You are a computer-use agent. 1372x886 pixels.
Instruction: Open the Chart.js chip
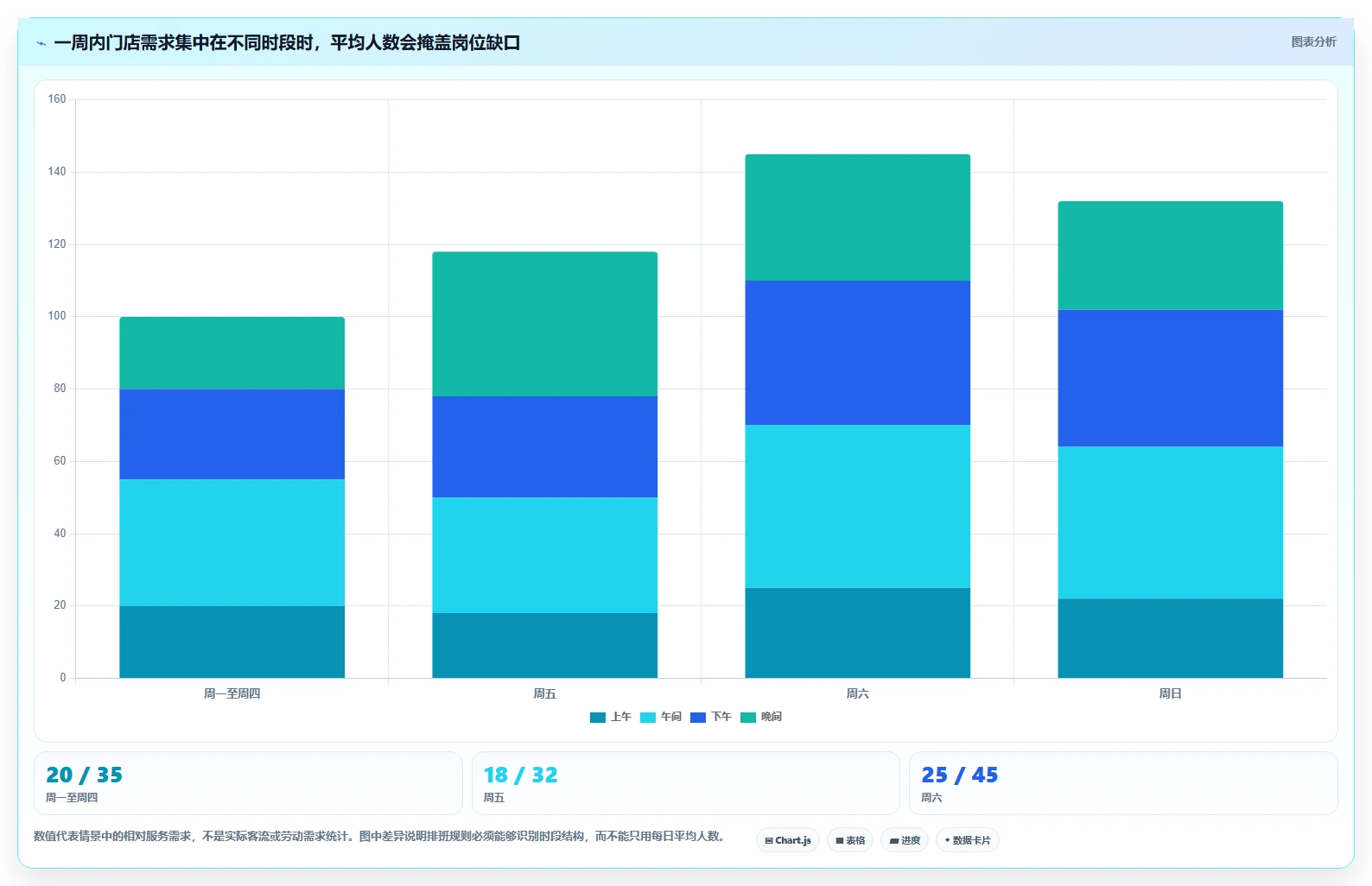pos(788,840)
